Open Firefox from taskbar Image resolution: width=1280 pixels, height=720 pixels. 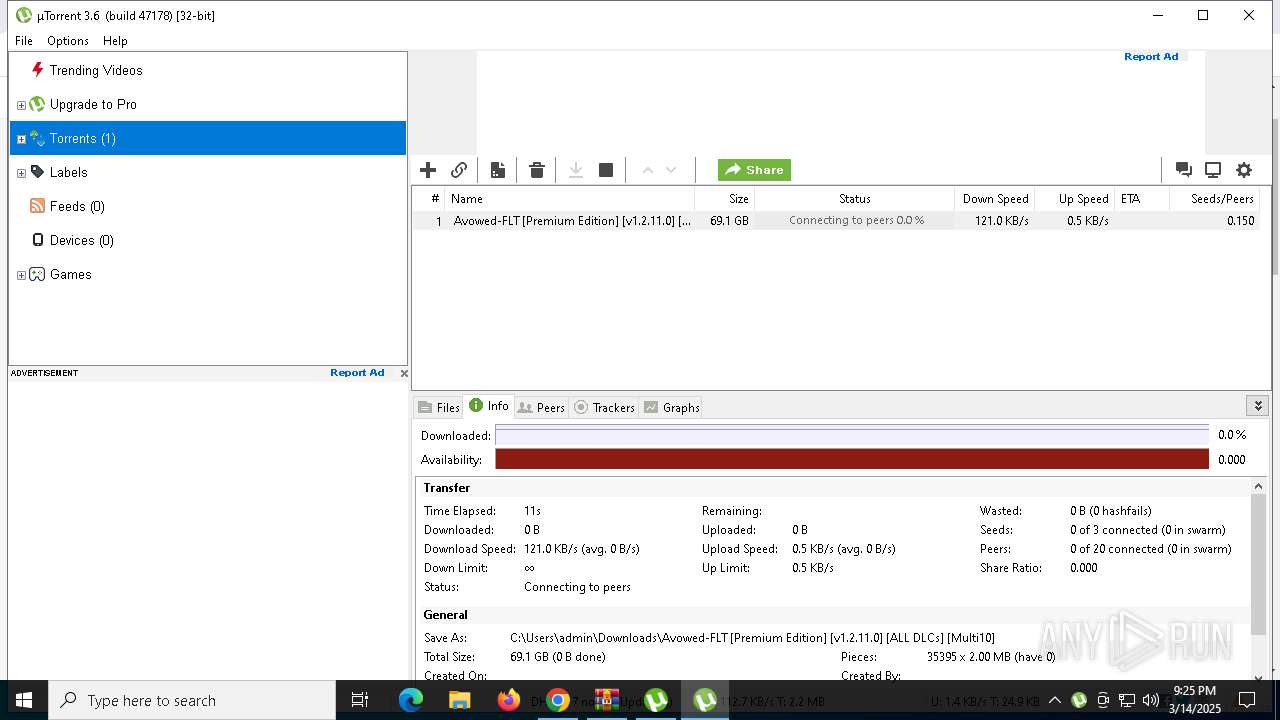point(509,700)
